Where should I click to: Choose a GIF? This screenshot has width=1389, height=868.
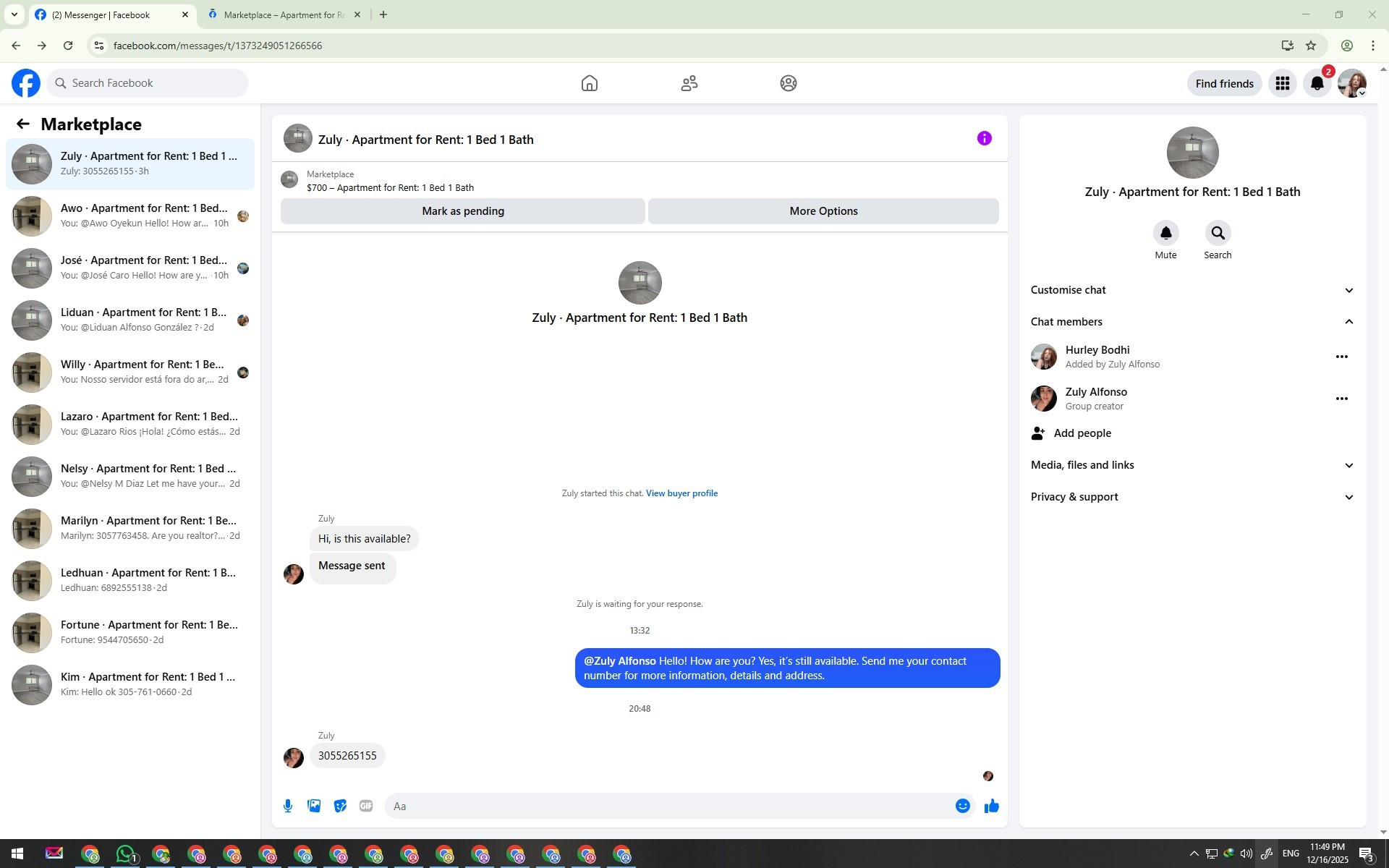(x=366, y=806)
